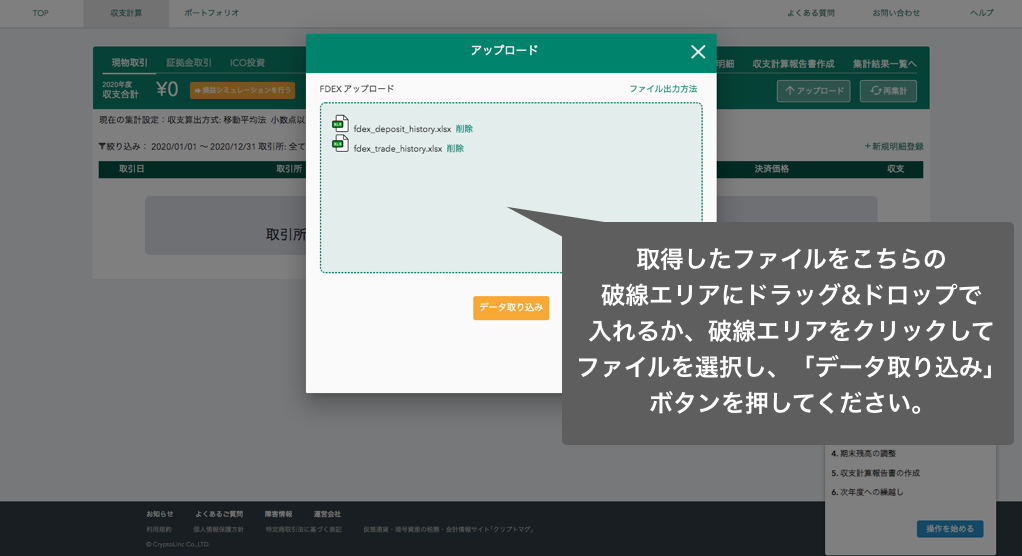Open footer link 障害情報
Viewport: 1022px width, 556px height.
point(278,514)
